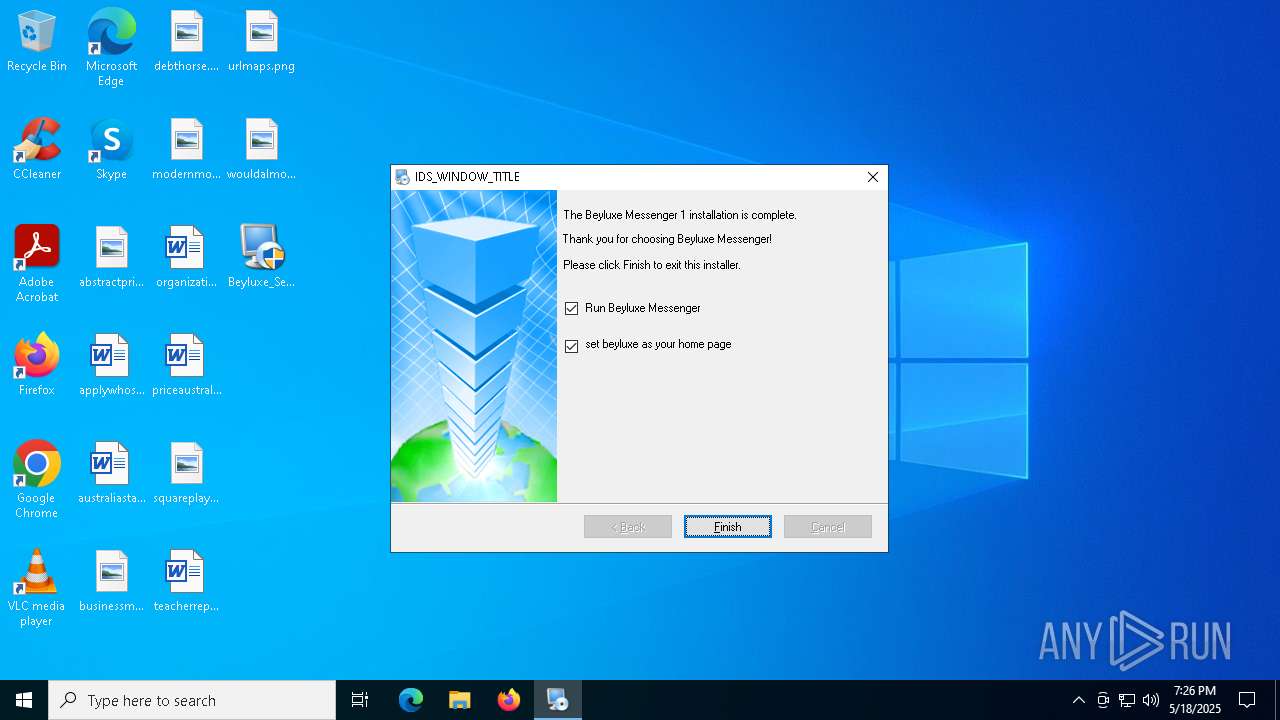Open the notification center icon
This screenshot has height=720, width=1280.
click(1247, 700)
